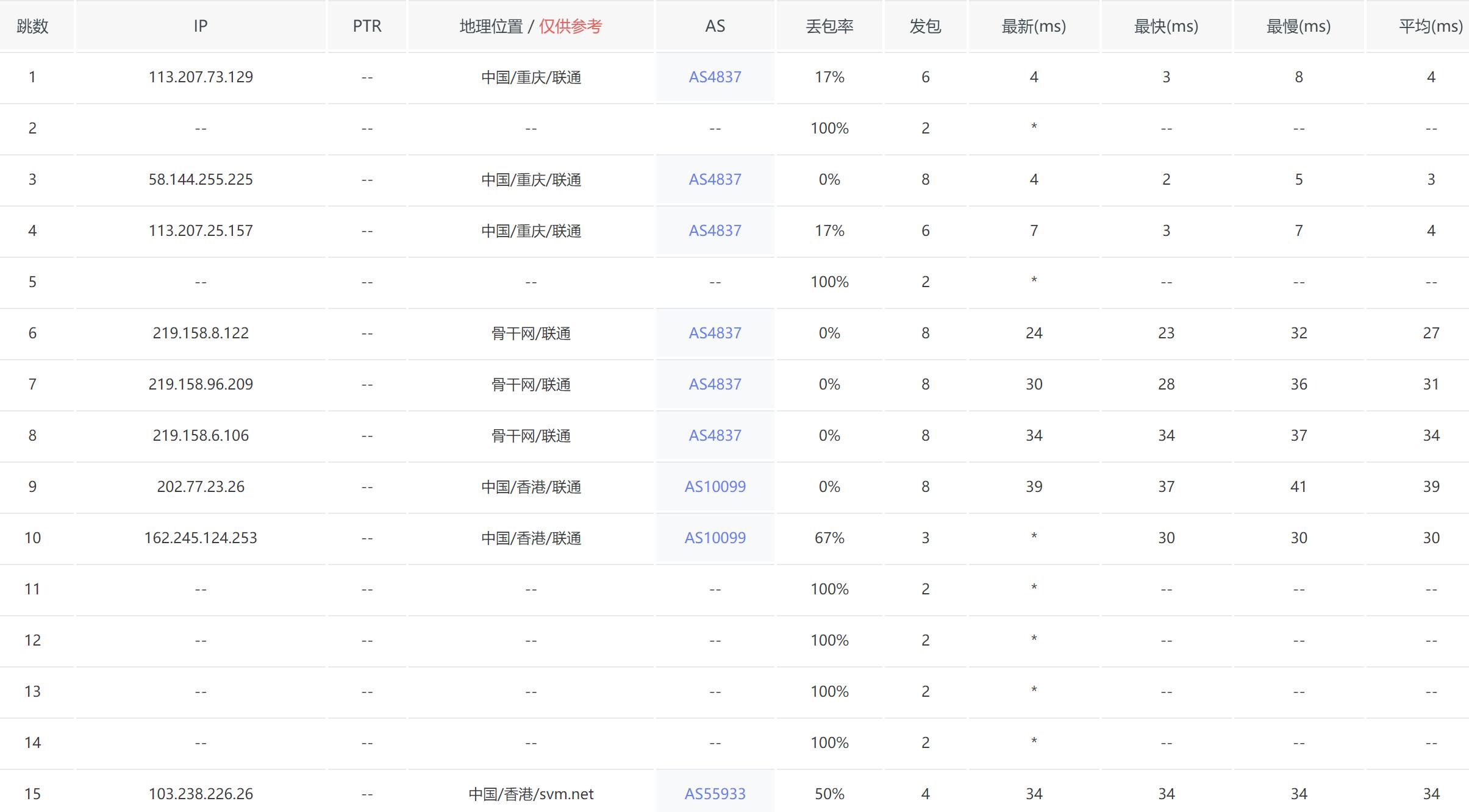Click 骨干网/联通 for 219.158.8.122
This screenshot has height=812, width=1469.
pyautogui.click(x=531, y=333)
